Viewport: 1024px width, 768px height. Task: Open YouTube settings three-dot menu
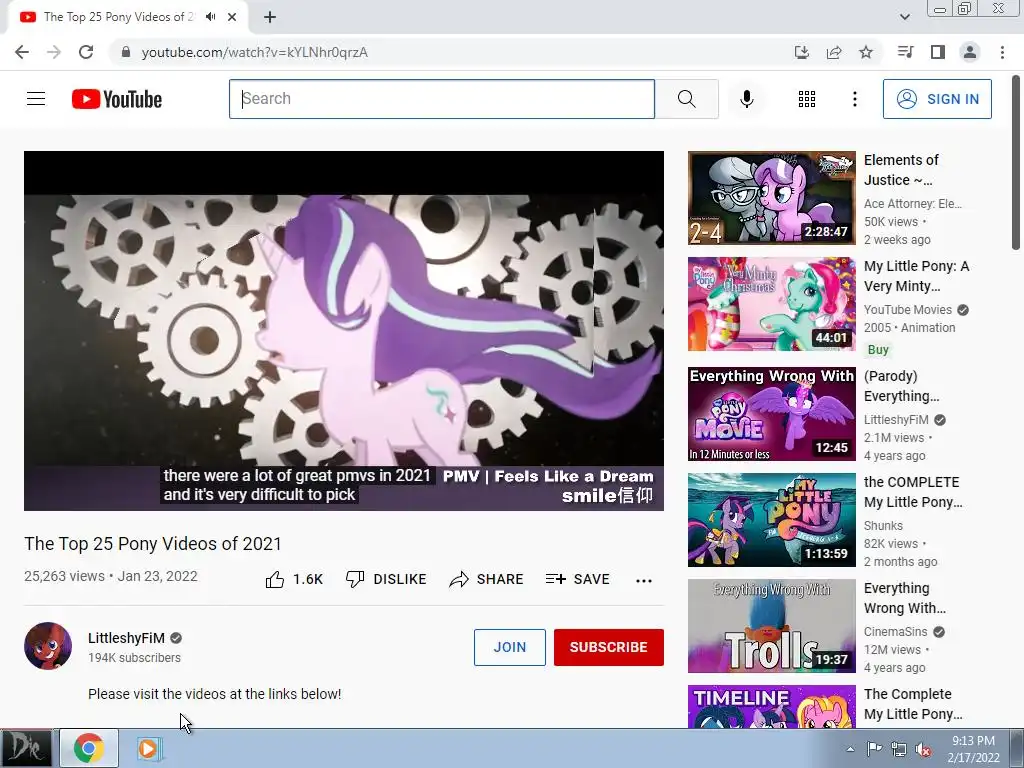tap(854, 99)
